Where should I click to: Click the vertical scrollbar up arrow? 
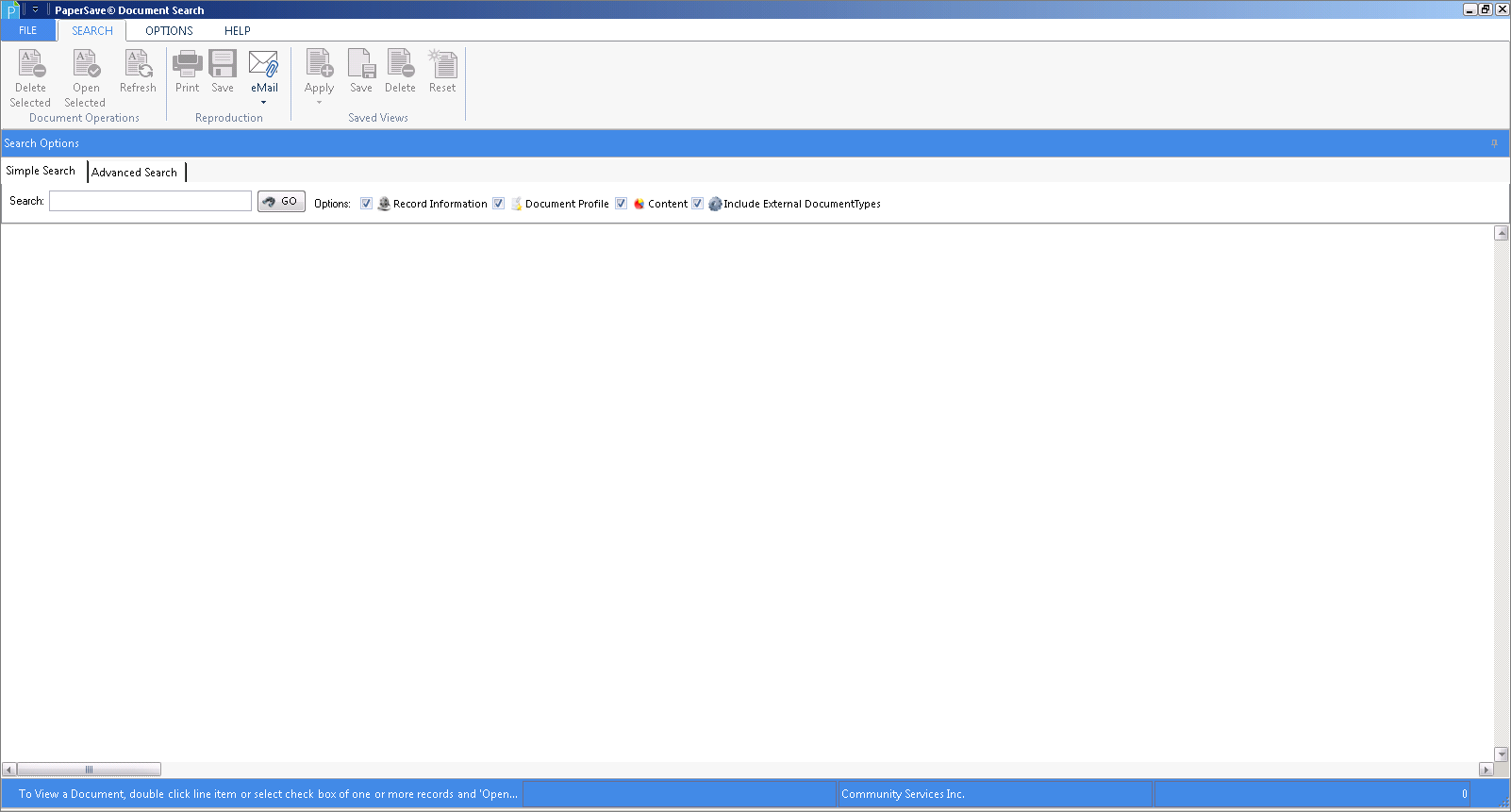click(1502, 233)
